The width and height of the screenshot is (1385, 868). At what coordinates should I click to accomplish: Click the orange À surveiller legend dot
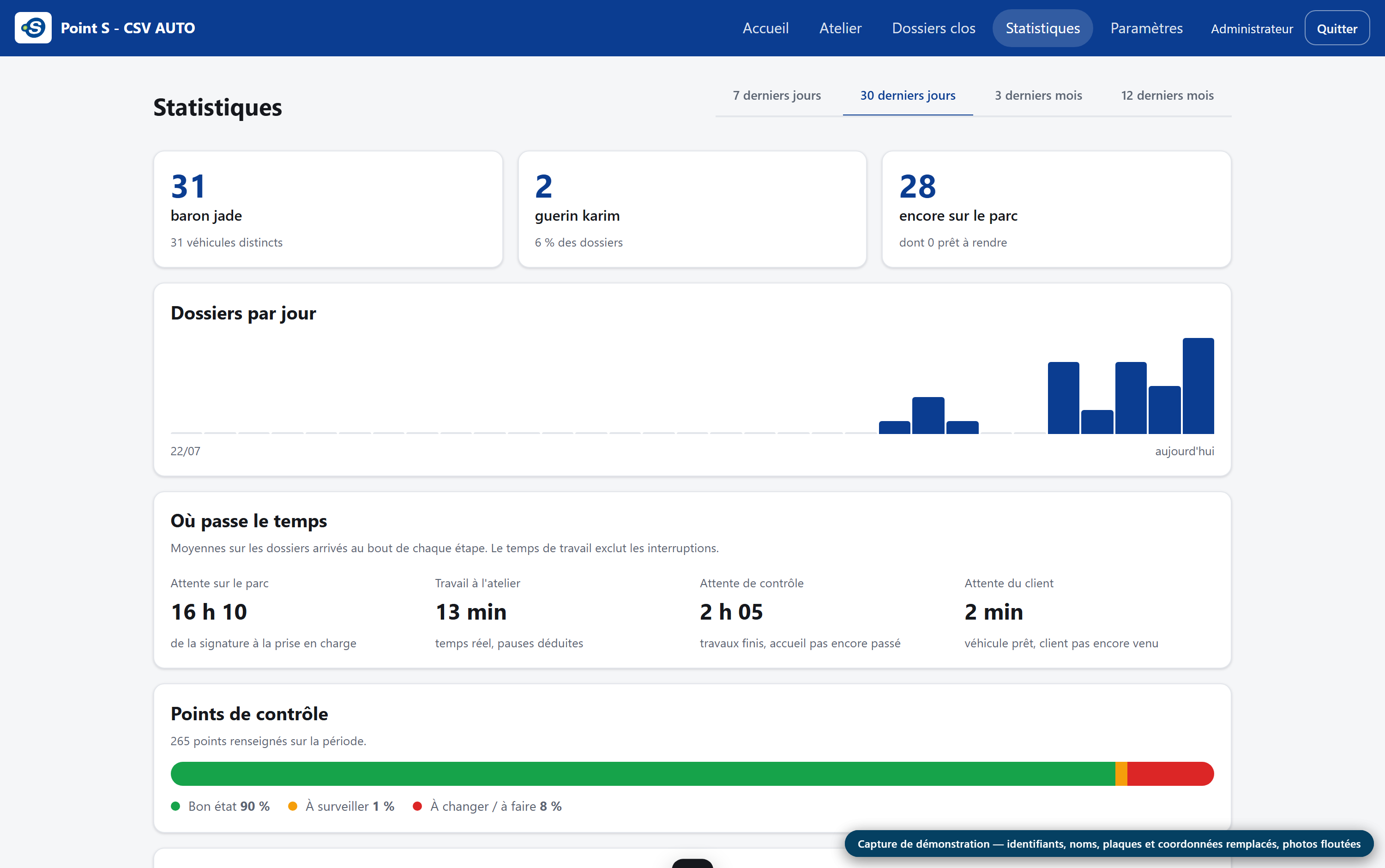point(293,806)
